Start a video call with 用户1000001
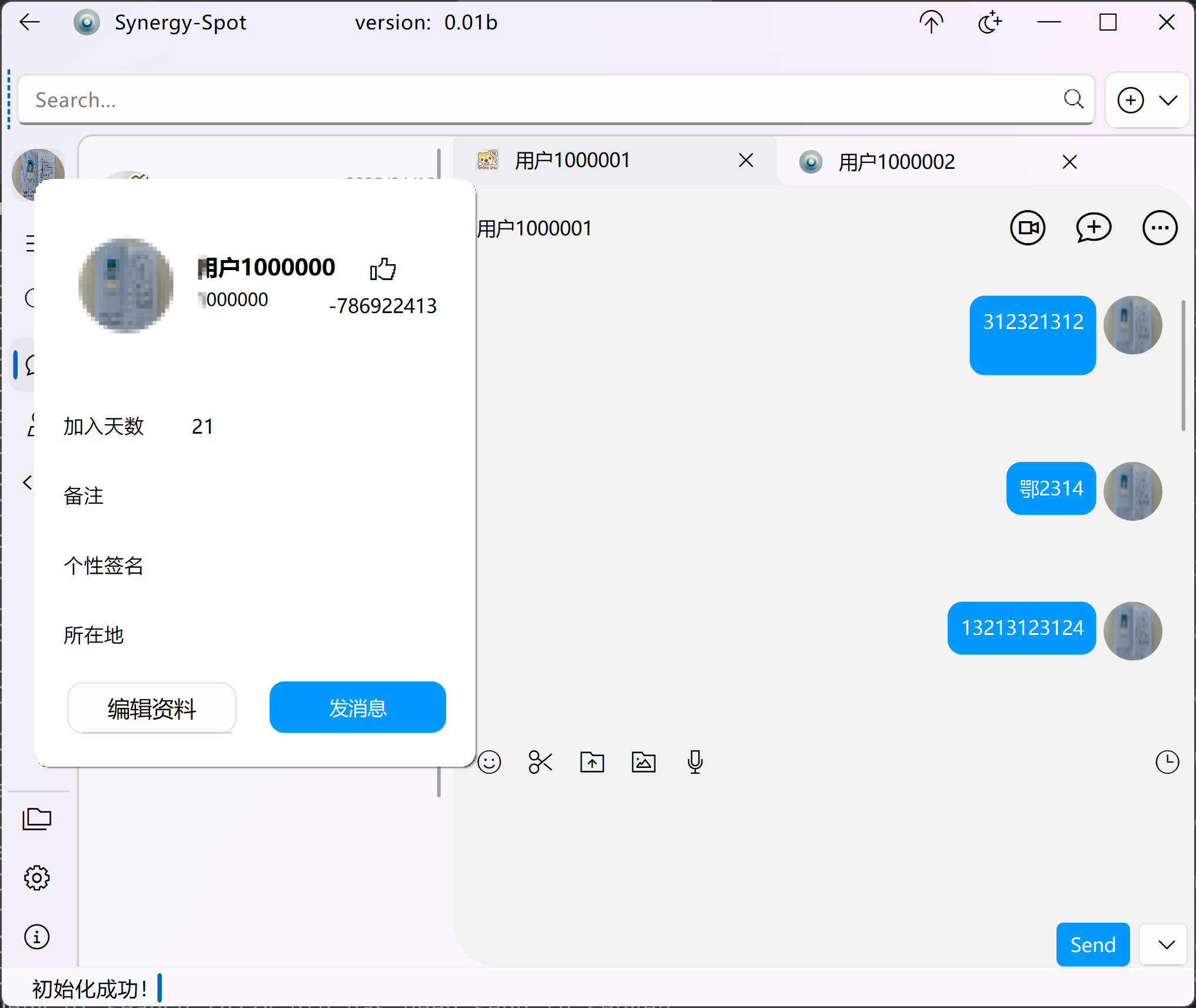The height and width of the screenshot is (1008, 1196). (x=1027, y=228)
